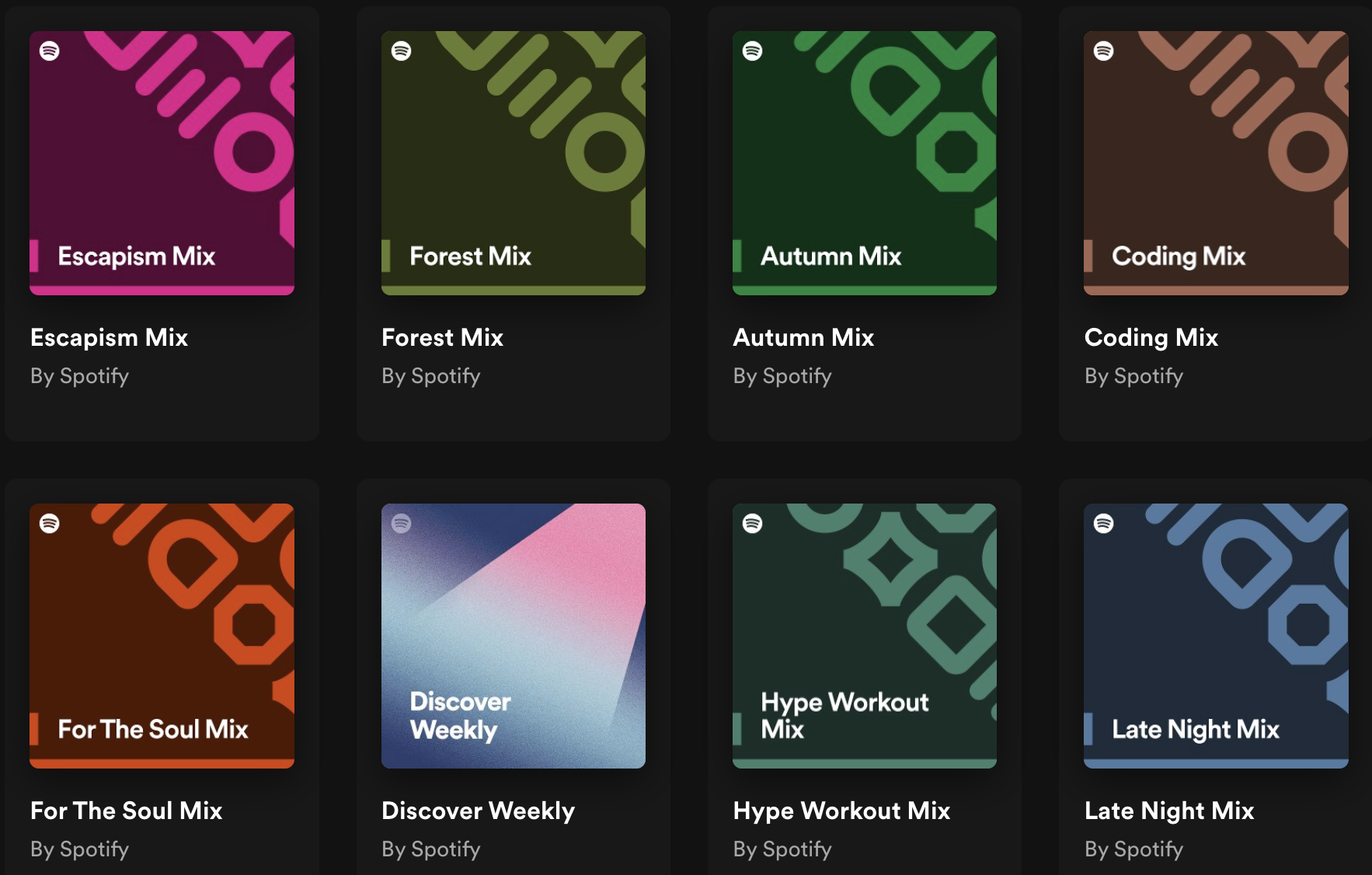Open the orange For The Soul Mix cover art
This screenshot has width=1372, height=875.
(162, 636)
